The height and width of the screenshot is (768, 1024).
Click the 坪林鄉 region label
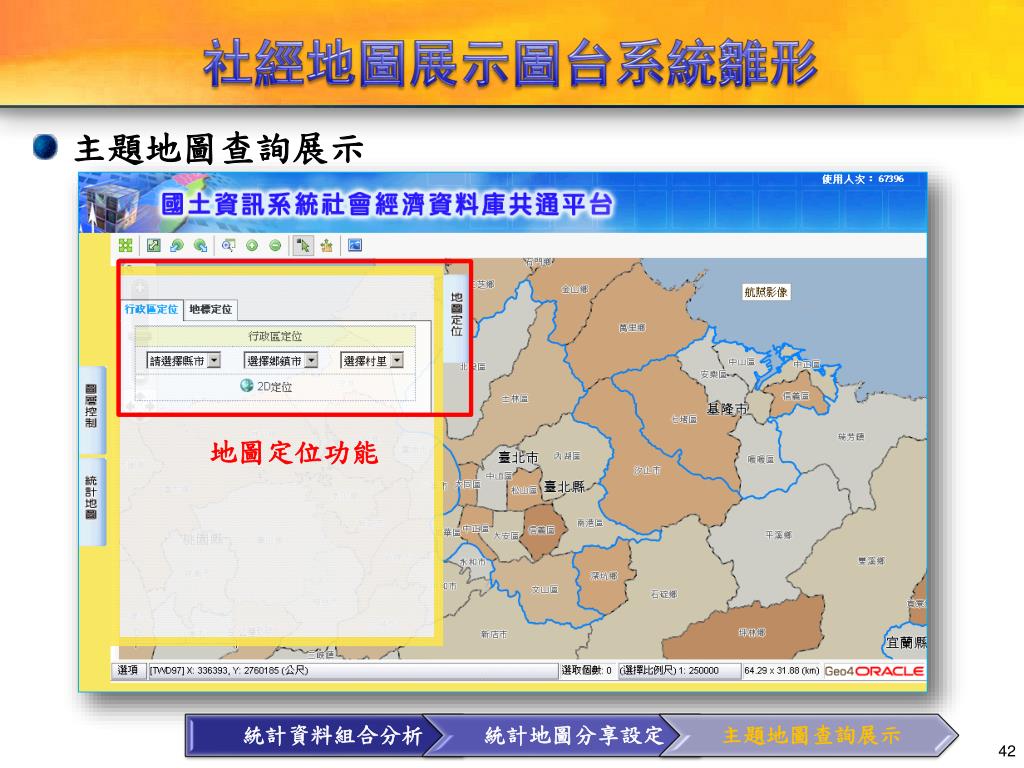(752, 632)
